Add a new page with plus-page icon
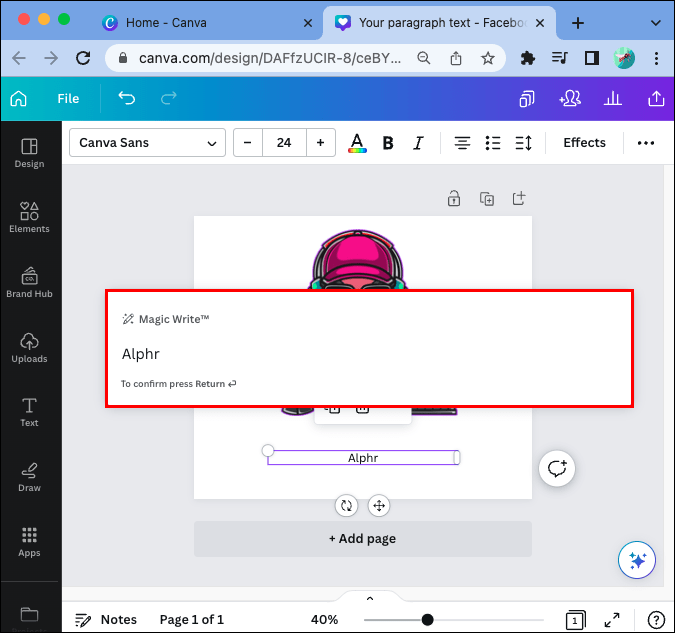This screenshot has height=633, width=675. (519, 198)
